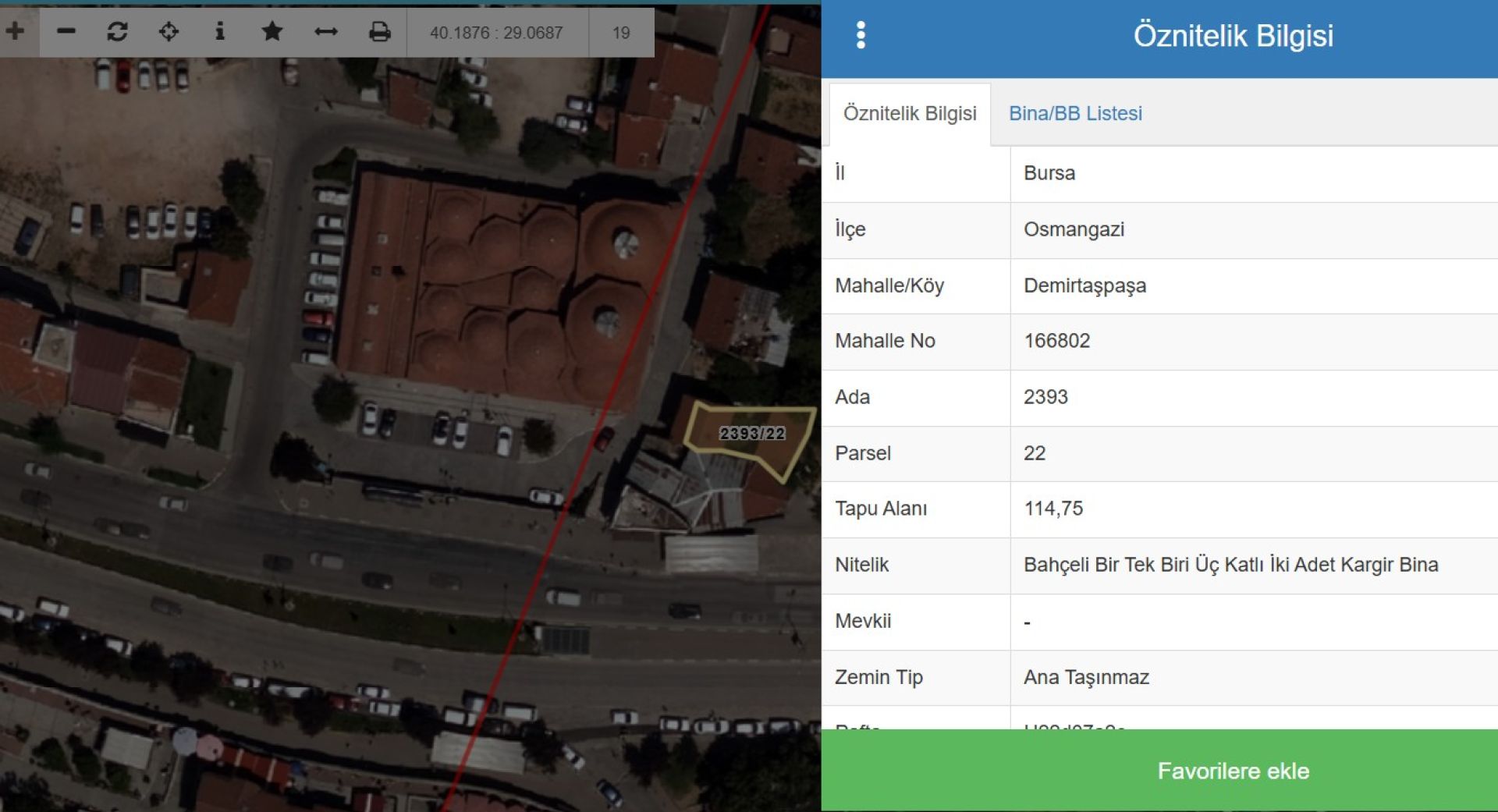Screen dimensions: 1498x812
Task: Zoom out with the minus icon
Action: pyautogui.click(x=66, y=32)
